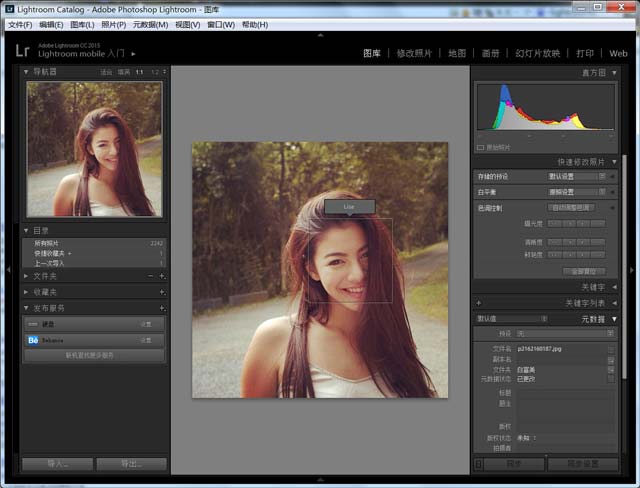Collapse the 目录 panel

point(26,231)
